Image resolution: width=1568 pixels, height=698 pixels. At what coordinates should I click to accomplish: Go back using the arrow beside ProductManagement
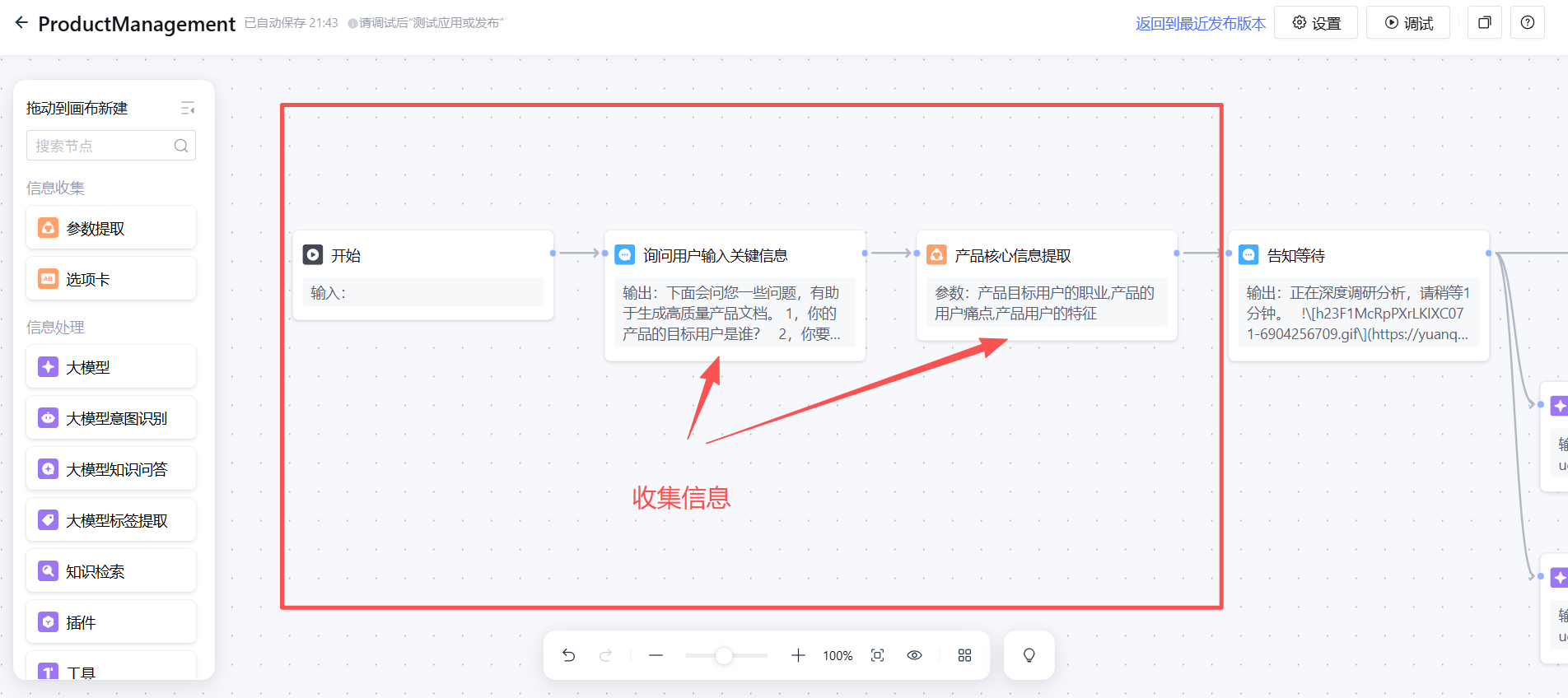coord(21,23)
